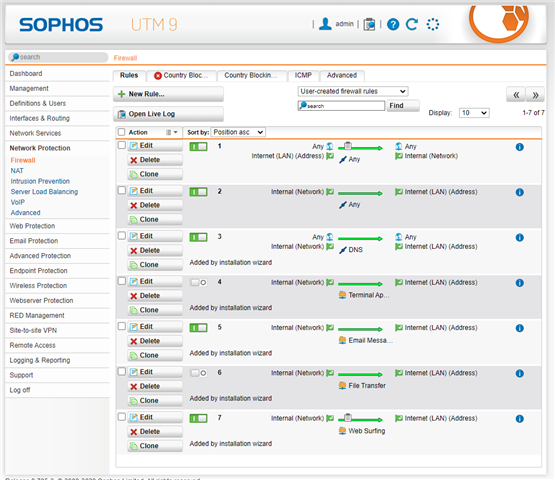Open Sort by Position asc dropdown
This screenshot has width=555, height=480.
pos(238,132)
